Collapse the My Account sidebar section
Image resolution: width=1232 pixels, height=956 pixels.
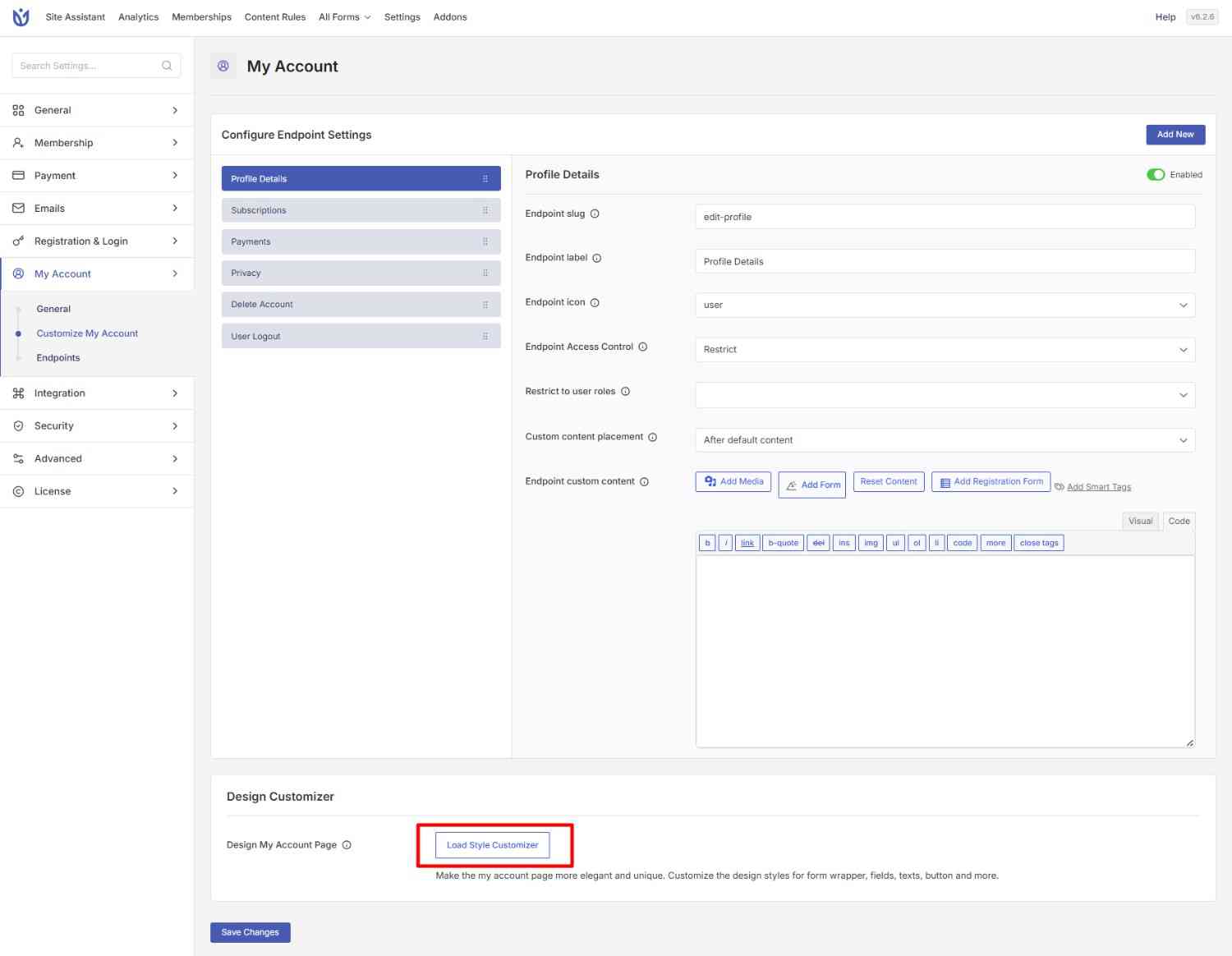point(97,274)
